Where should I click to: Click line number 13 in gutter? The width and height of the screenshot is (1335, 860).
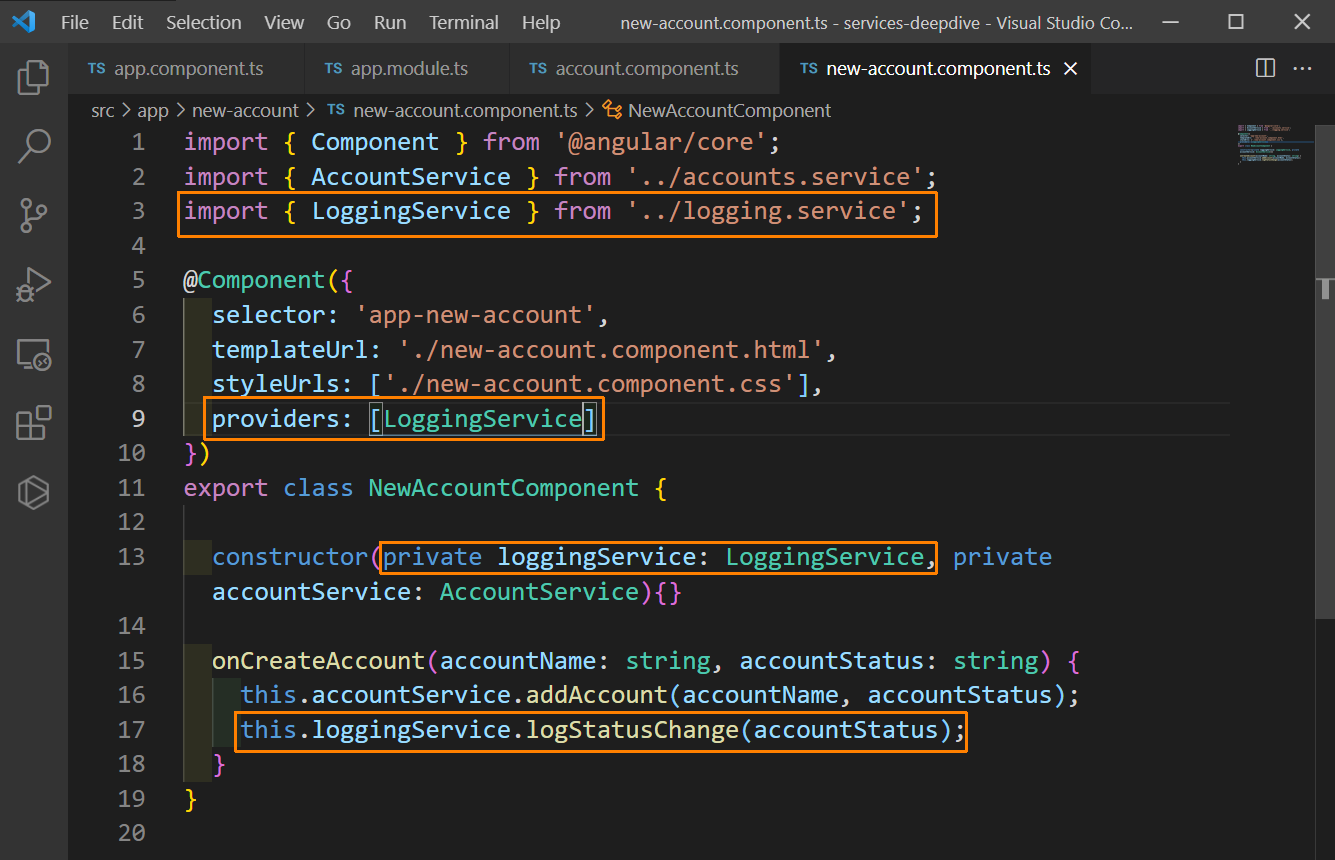[x=131, y=556]
